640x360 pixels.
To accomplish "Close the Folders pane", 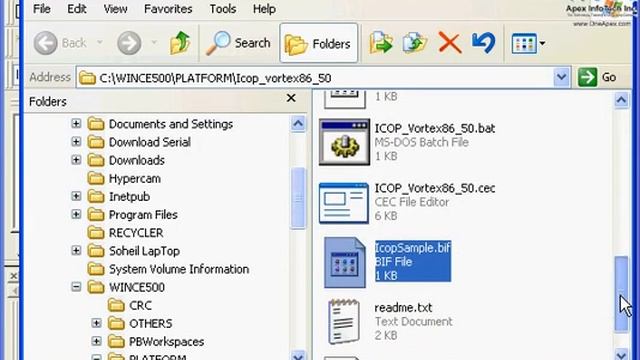I will 291,98.
